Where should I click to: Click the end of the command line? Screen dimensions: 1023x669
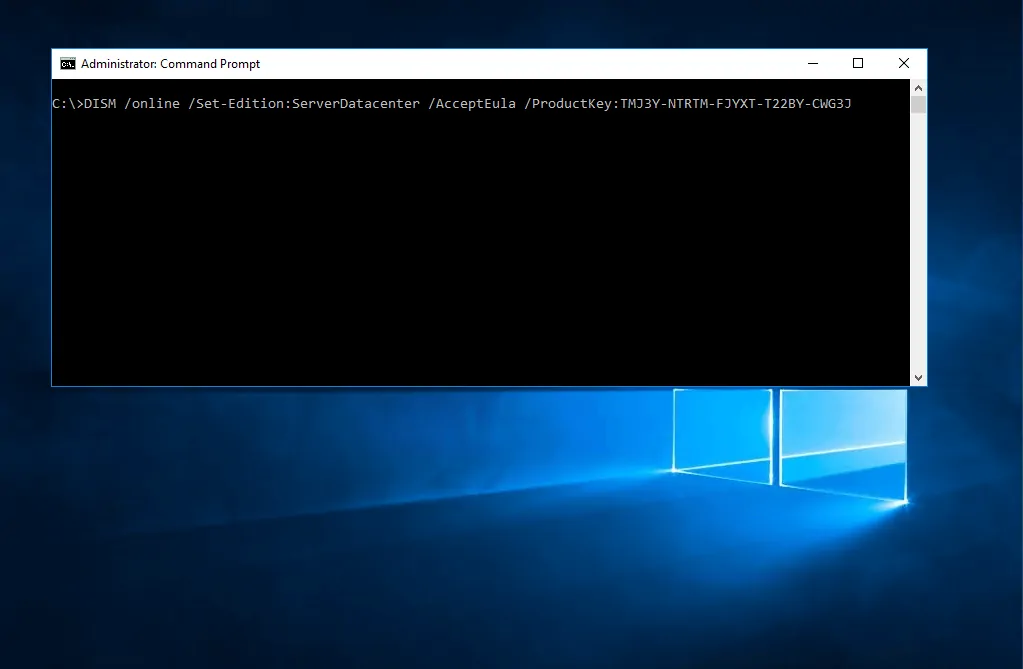855,103
